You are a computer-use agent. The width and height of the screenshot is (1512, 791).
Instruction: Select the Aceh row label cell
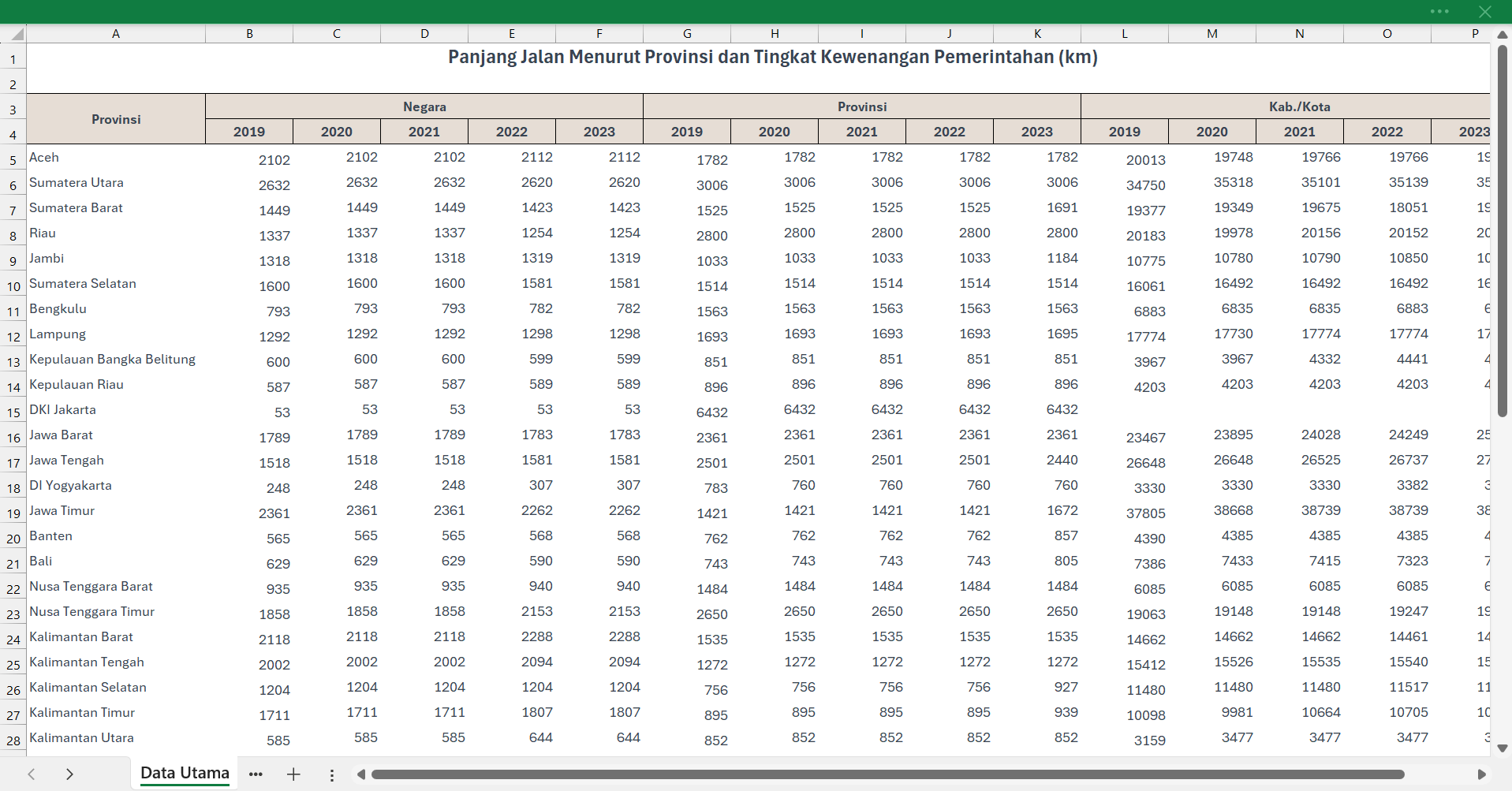(116, 157)
